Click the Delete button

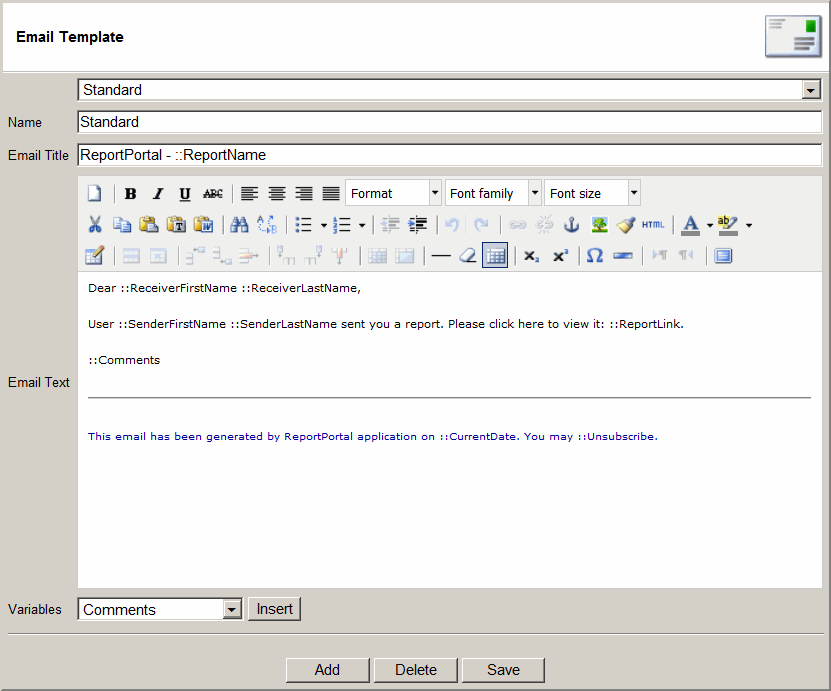pos(416,670)
